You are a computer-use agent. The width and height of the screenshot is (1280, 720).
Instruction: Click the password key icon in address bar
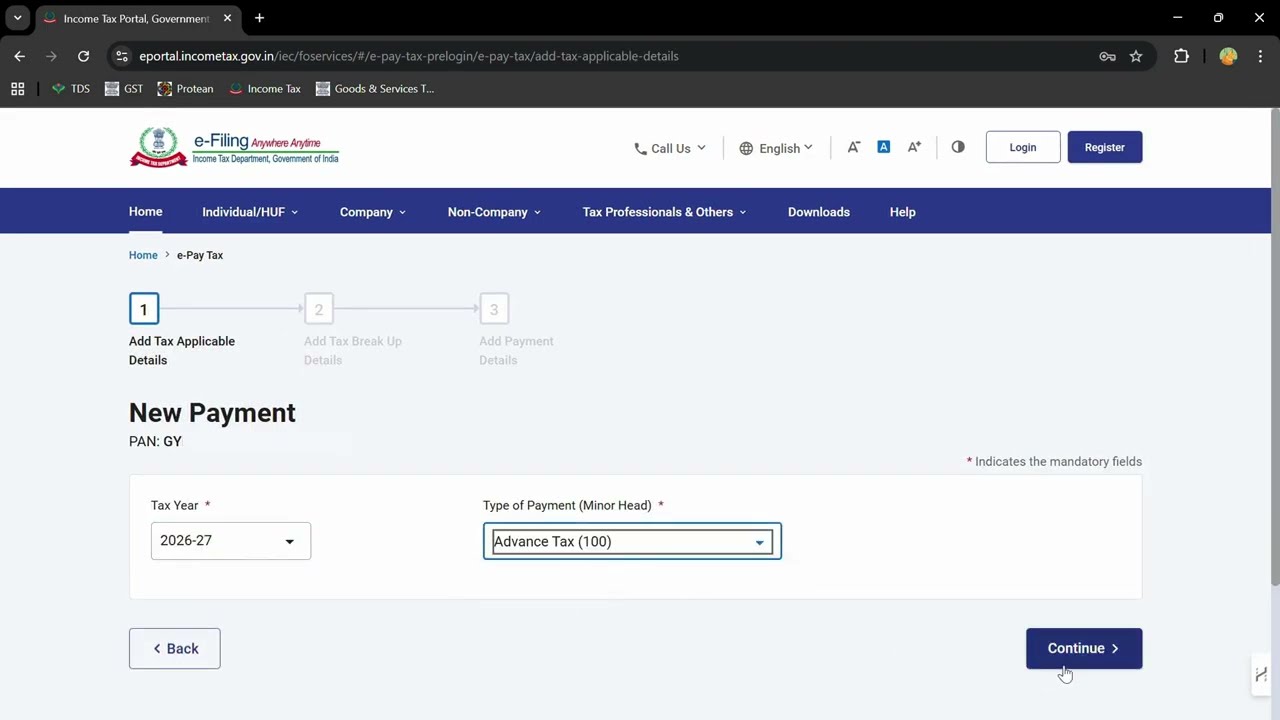pyautogui.click(x=1107, y=56)
